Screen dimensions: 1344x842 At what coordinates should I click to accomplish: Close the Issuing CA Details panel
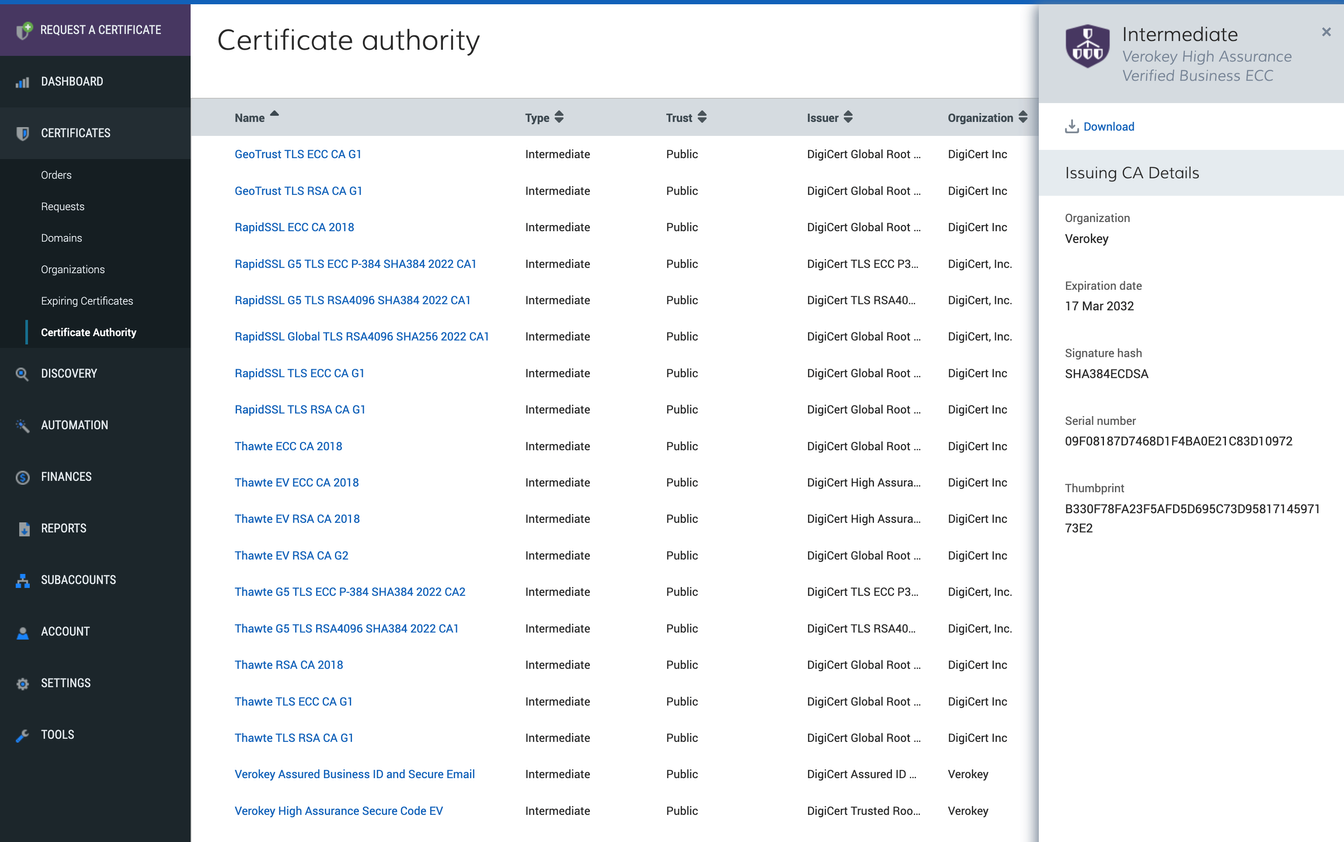[1326, 31]
